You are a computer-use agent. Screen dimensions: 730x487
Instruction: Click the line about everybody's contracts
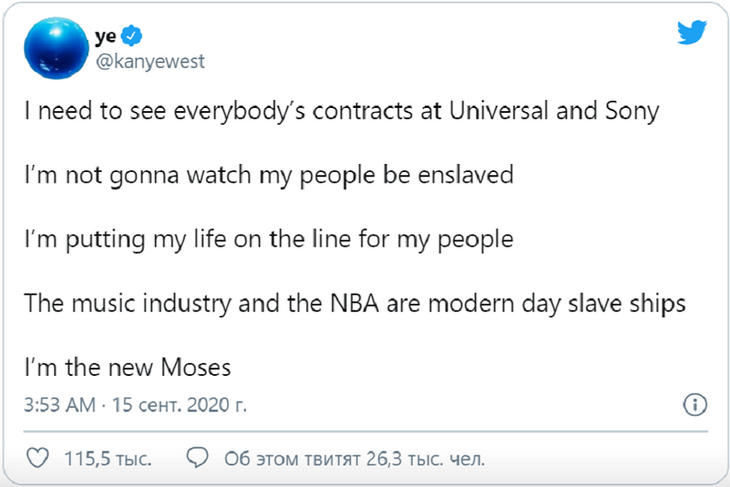pyautogui.click(x=342, y=111)
